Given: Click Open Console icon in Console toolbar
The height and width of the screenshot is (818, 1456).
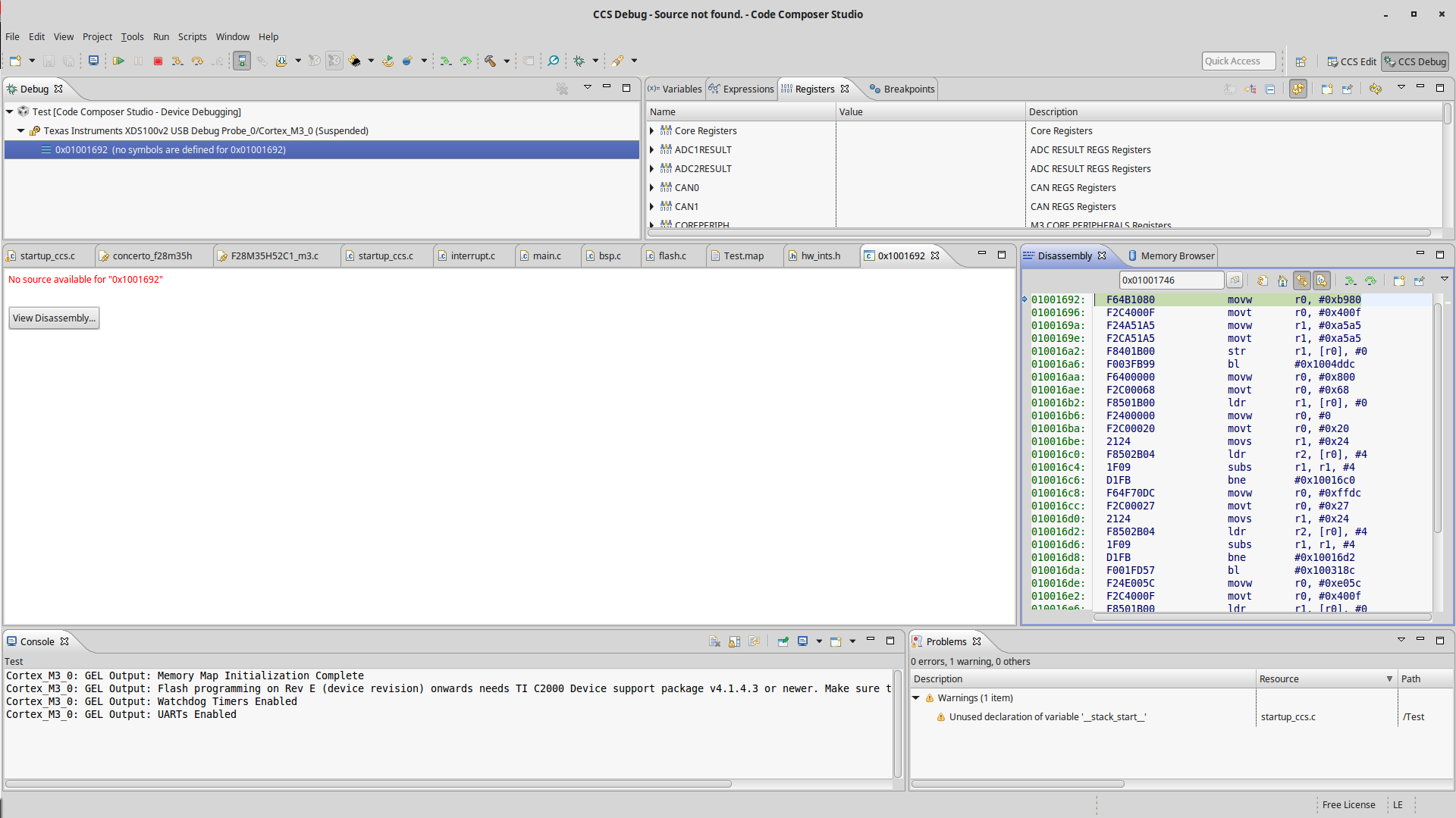Looking at the screenshot, I should tap(836, 641).
